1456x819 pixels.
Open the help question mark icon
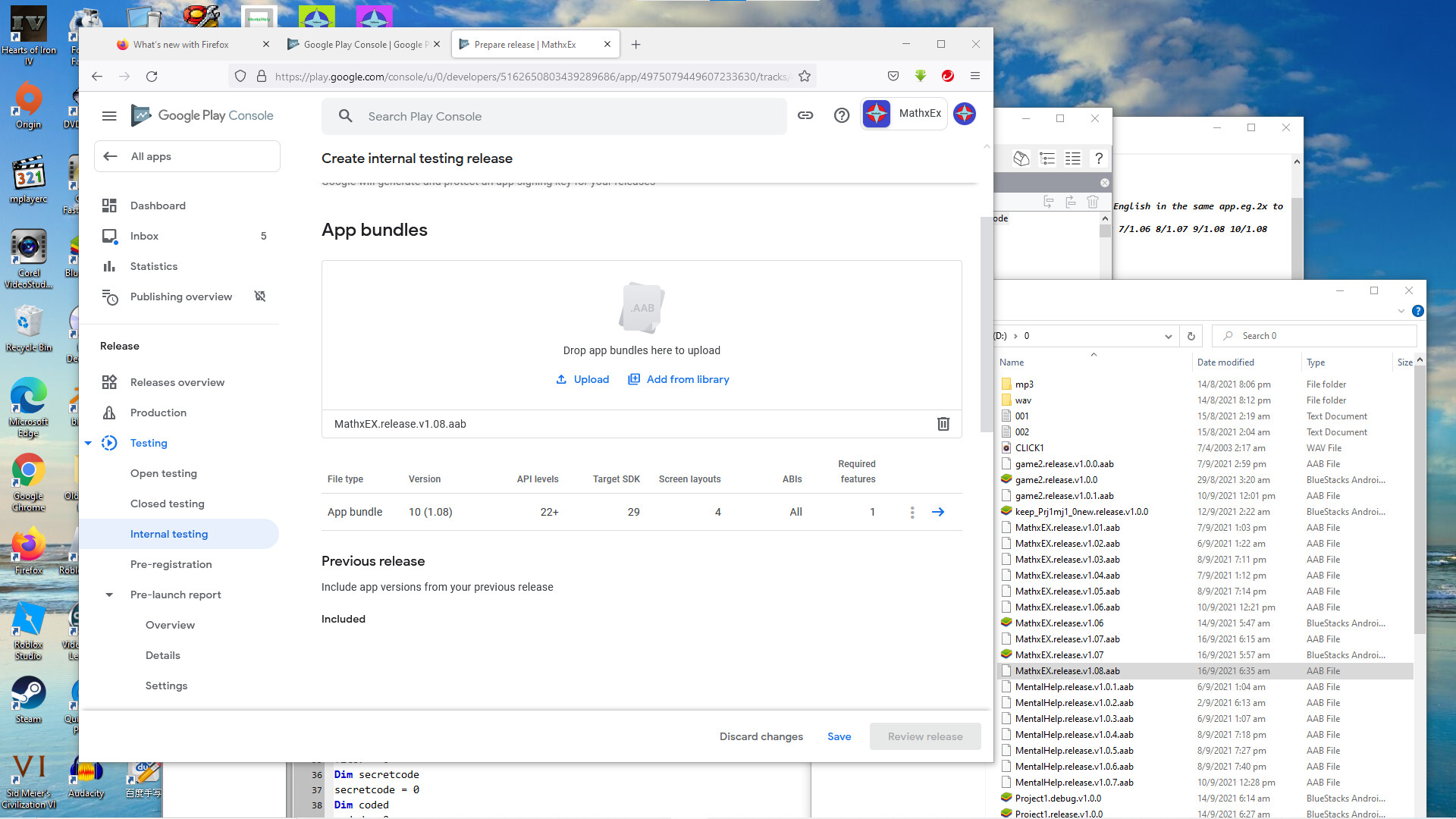(x=841, y=115)
